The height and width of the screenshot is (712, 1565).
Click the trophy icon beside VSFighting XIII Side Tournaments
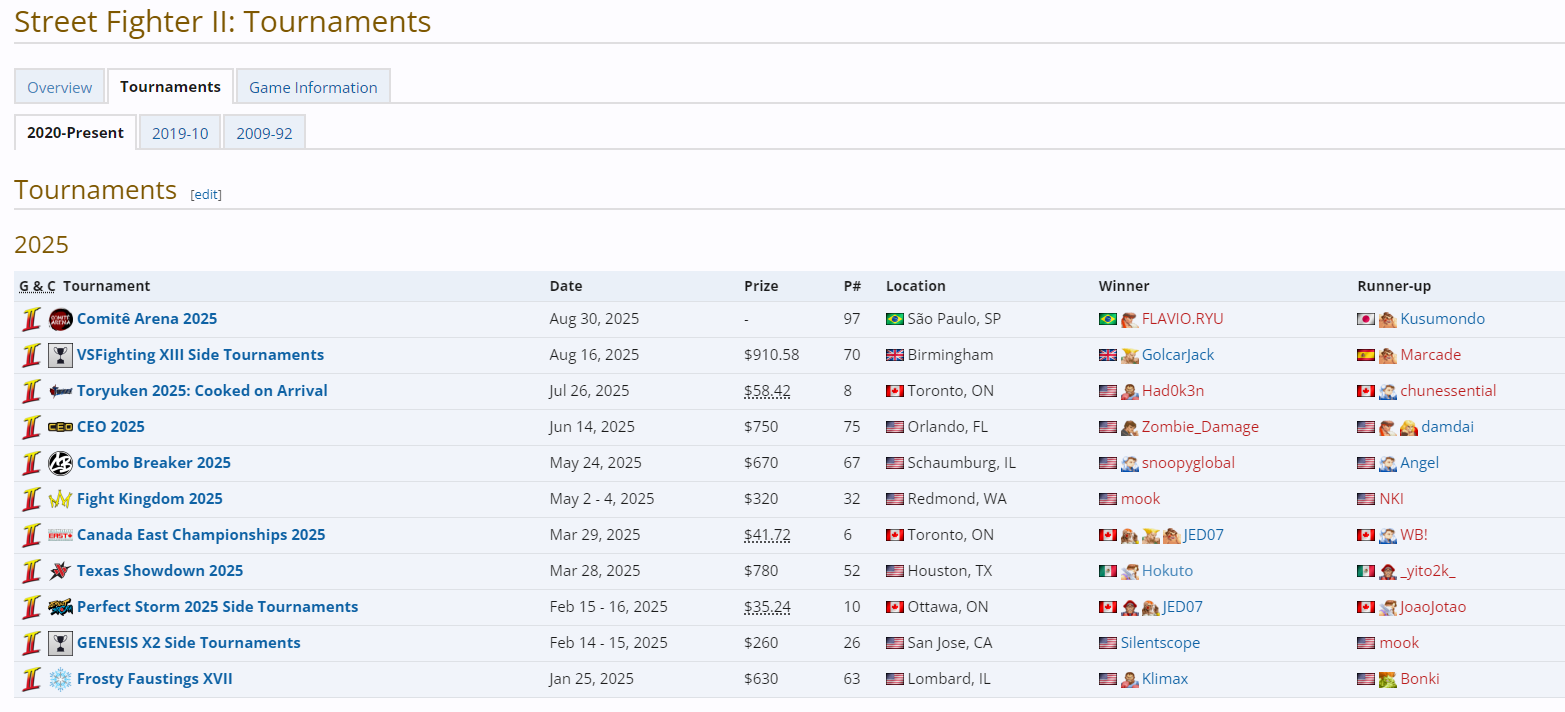[60, 355]
